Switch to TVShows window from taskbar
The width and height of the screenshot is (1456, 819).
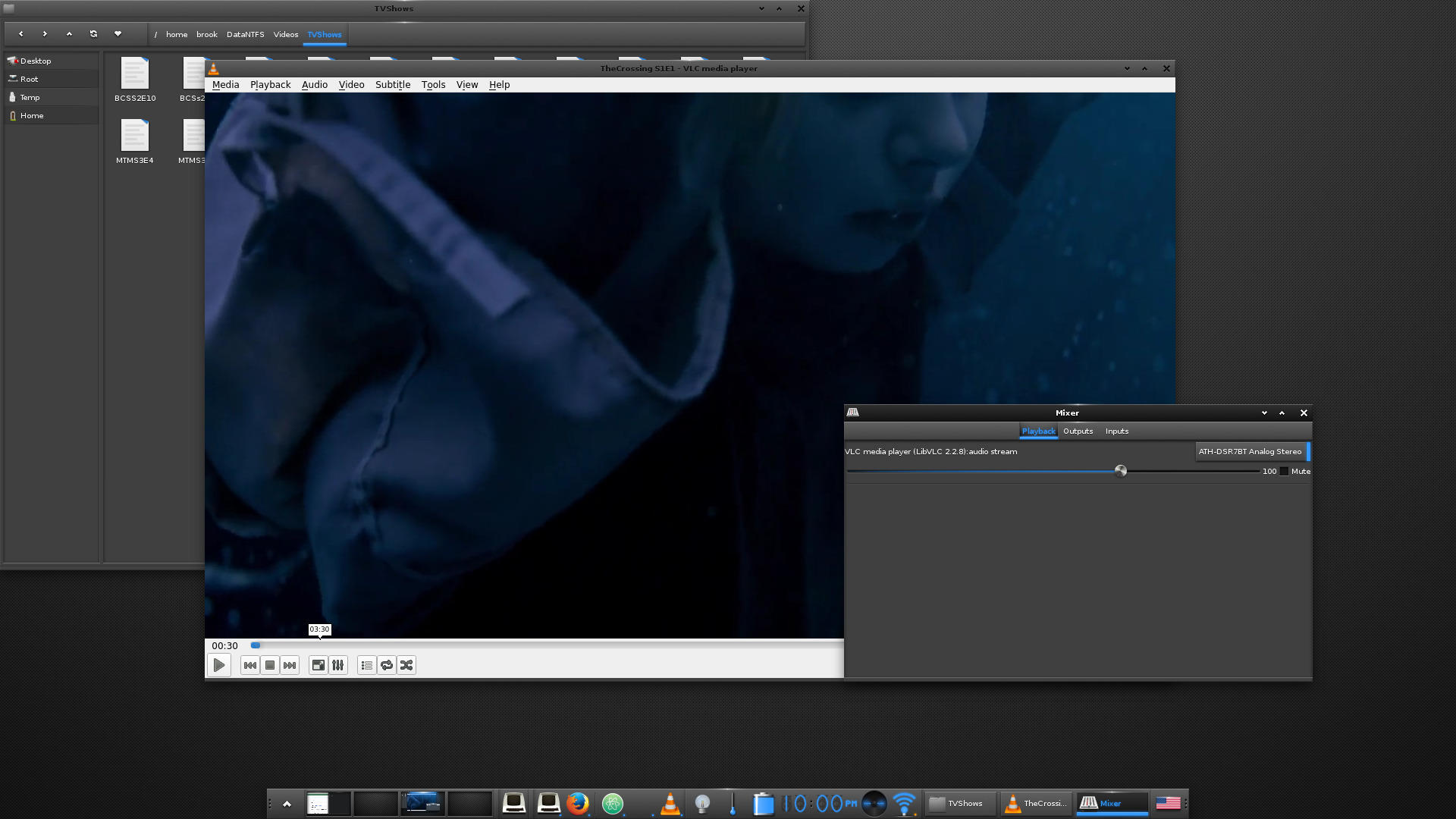[x=959, y=803]
